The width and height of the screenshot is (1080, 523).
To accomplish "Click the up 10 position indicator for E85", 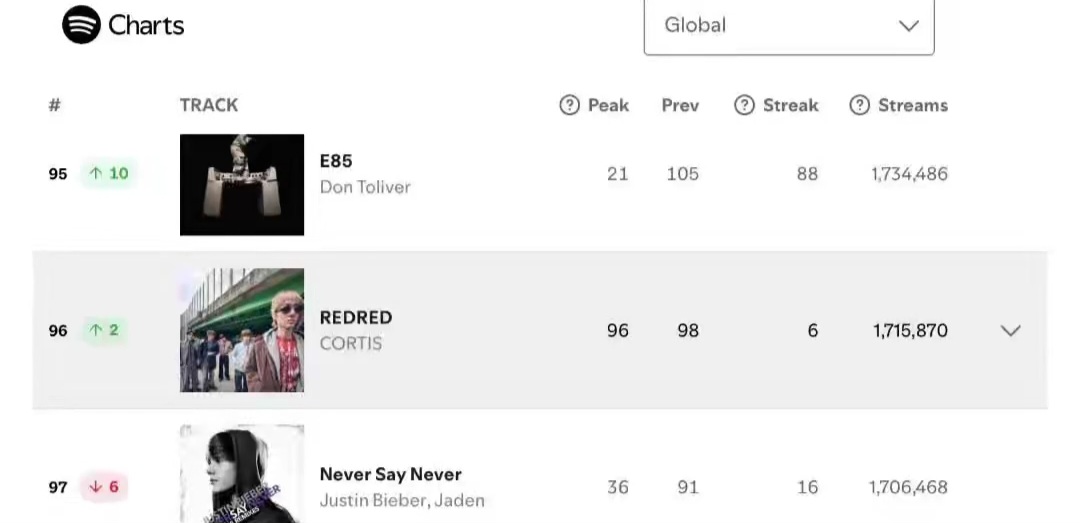I will (x=110, y=174).
